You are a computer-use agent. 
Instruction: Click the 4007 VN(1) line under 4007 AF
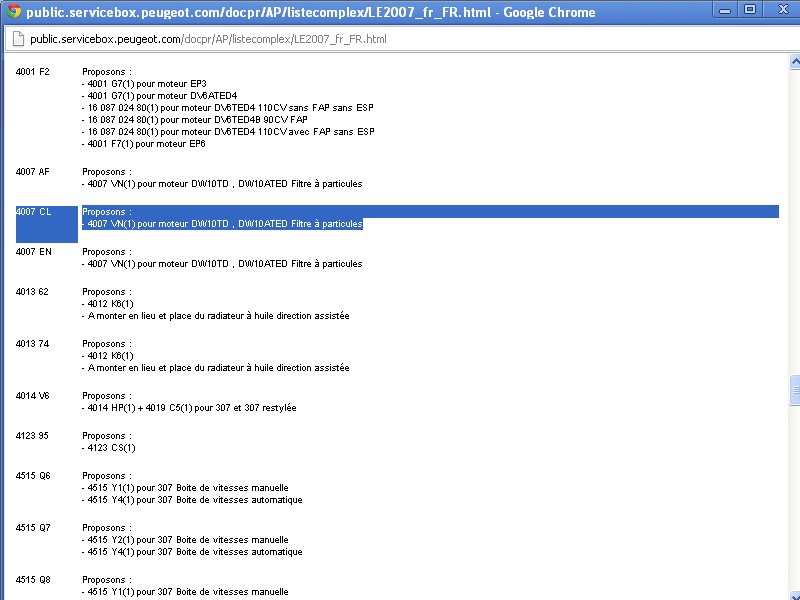click(222, 184)
